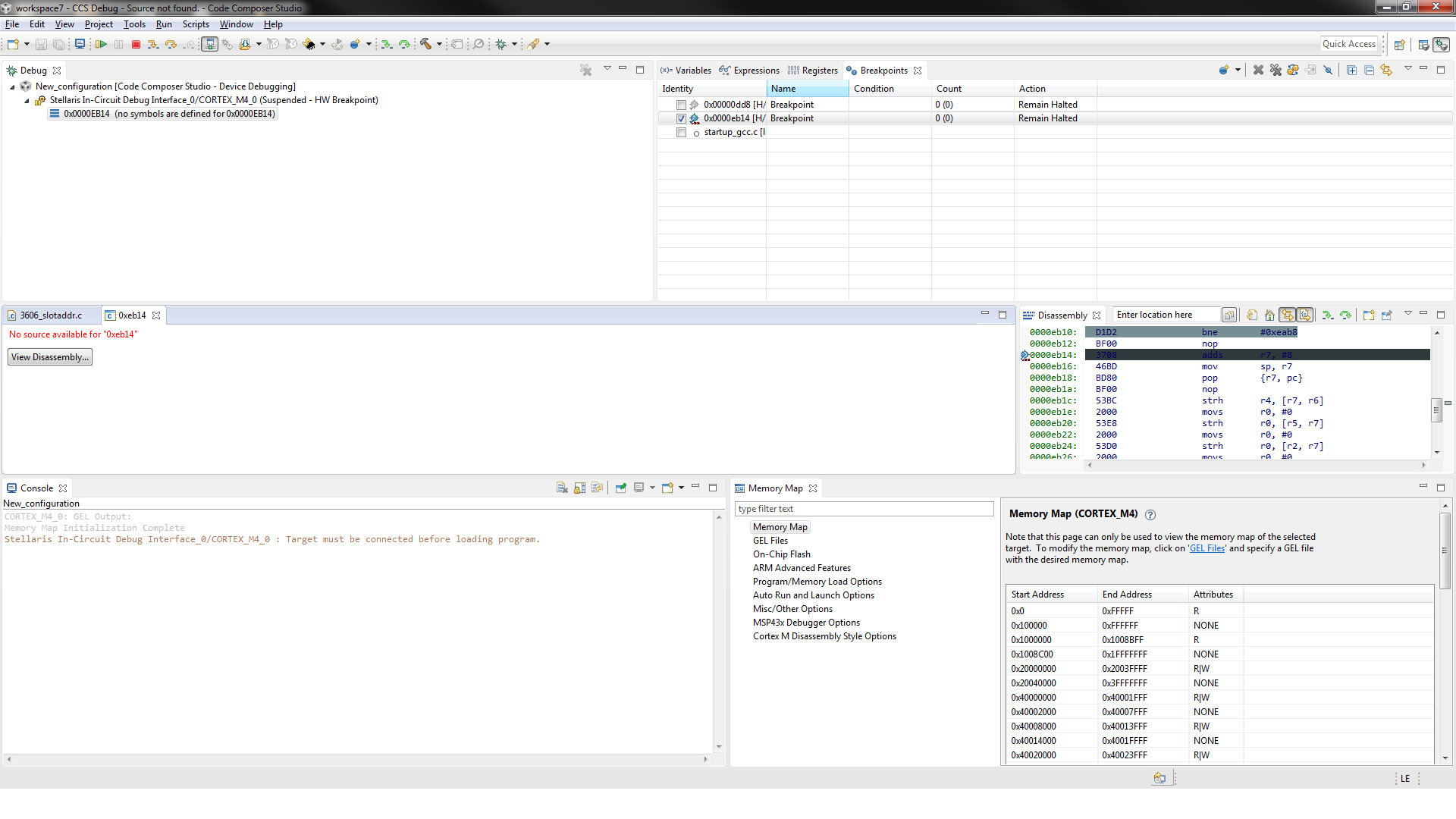1456x819 pixels.
Task: Click the Debug bug icon in toolbar
Action: point(500,45)
